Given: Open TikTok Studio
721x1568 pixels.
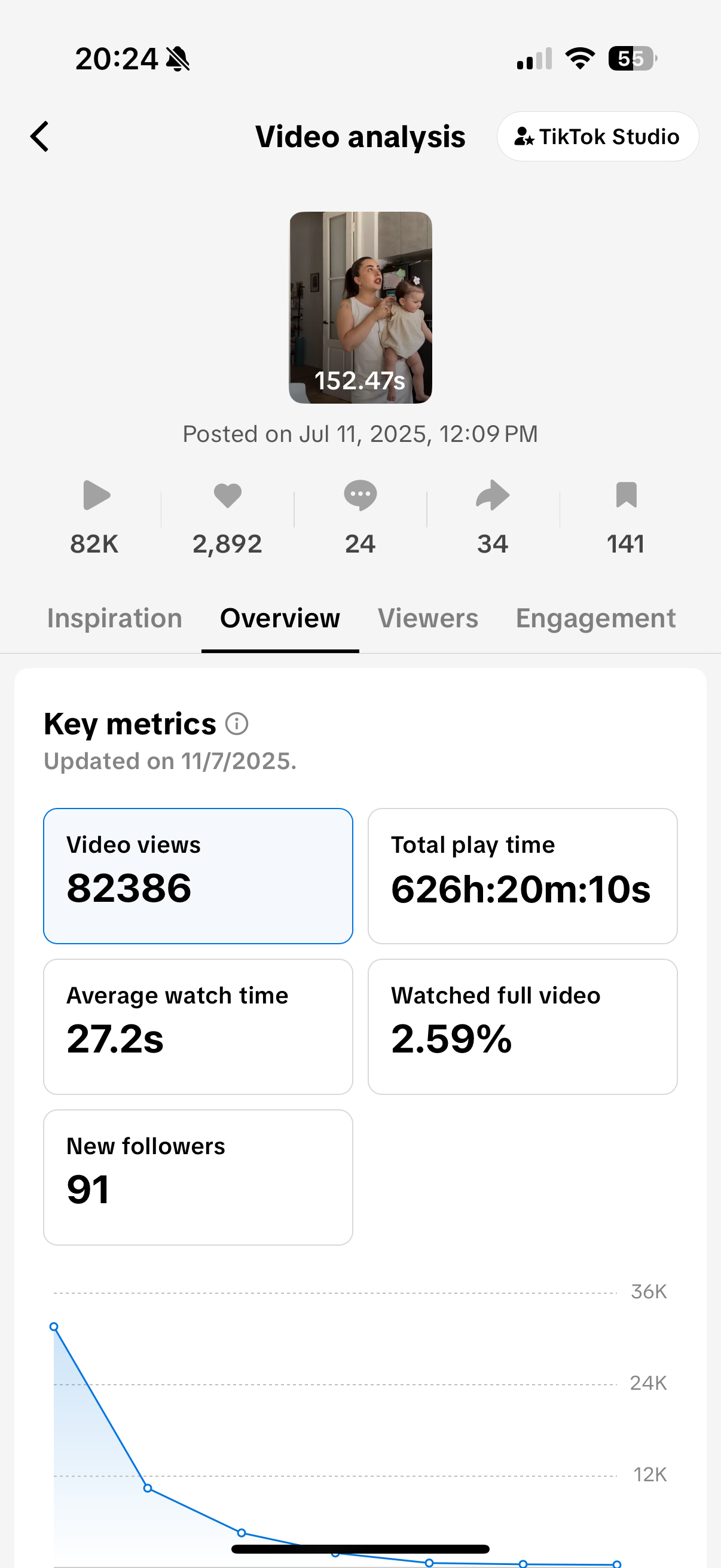Looking at the screenshot, I should 597,136.
